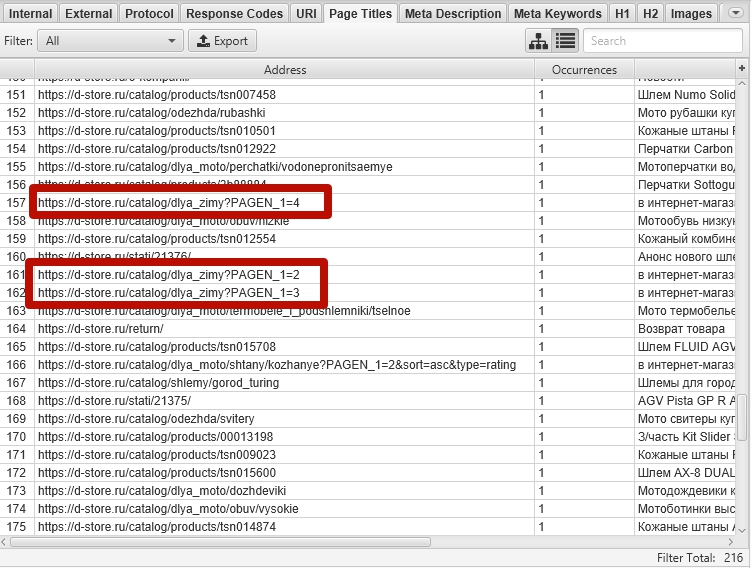Image resolution: width=751 pixels, height=568 pixels.
Task: Click title cell 'Перчатки Carbon'
Action: pos(685,148)
